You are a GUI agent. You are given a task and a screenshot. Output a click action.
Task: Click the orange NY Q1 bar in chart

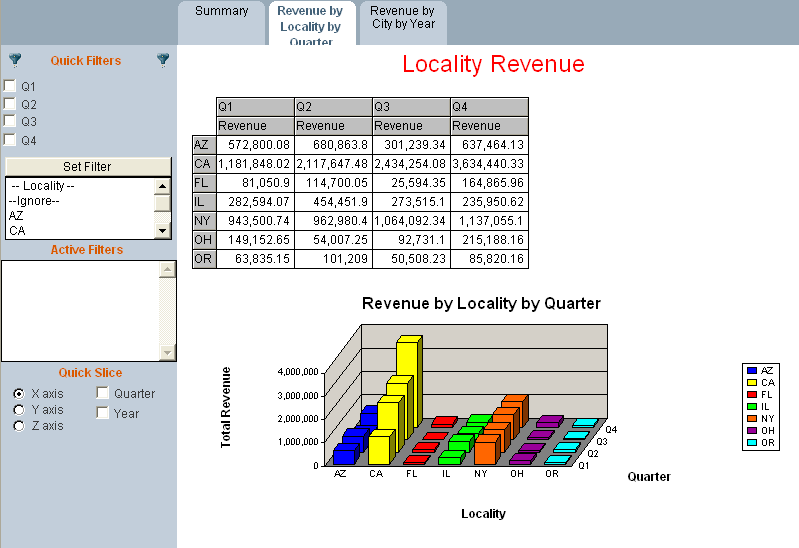(485, 451)
